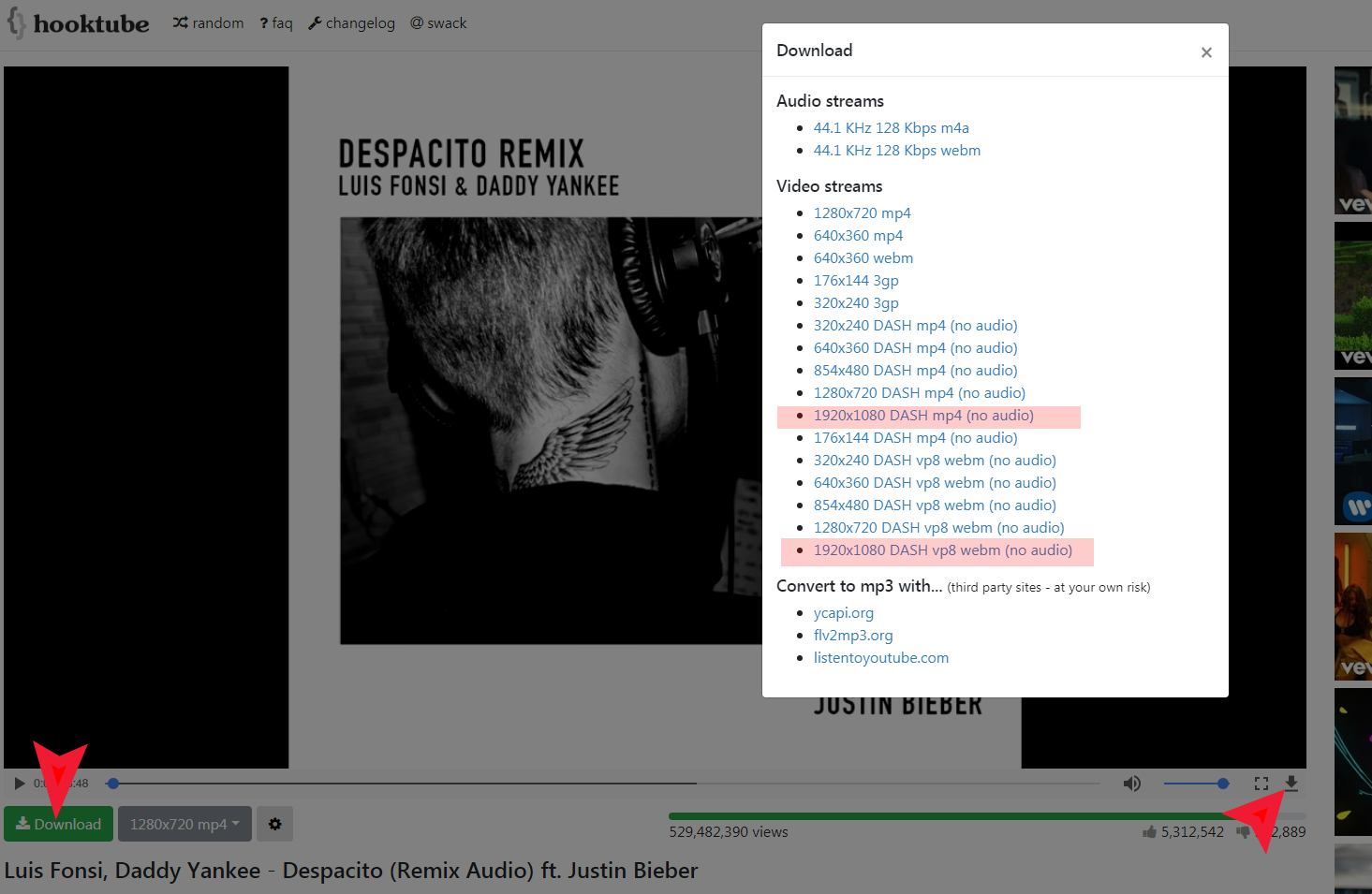Click the play button in the player
Image resolution: width=1372 pixels, height=894 pixels.
pyautogui.click(x=20, y=784)
